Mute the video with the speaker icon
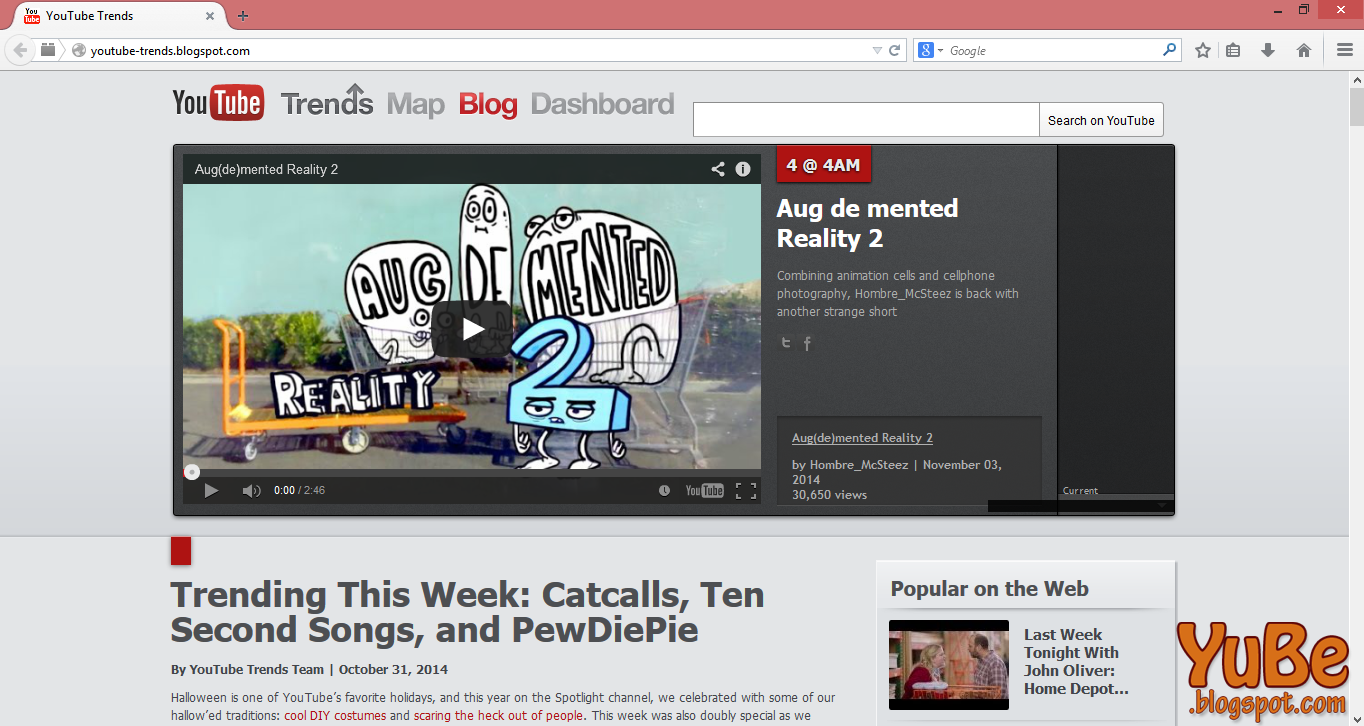 coord(251,490)
